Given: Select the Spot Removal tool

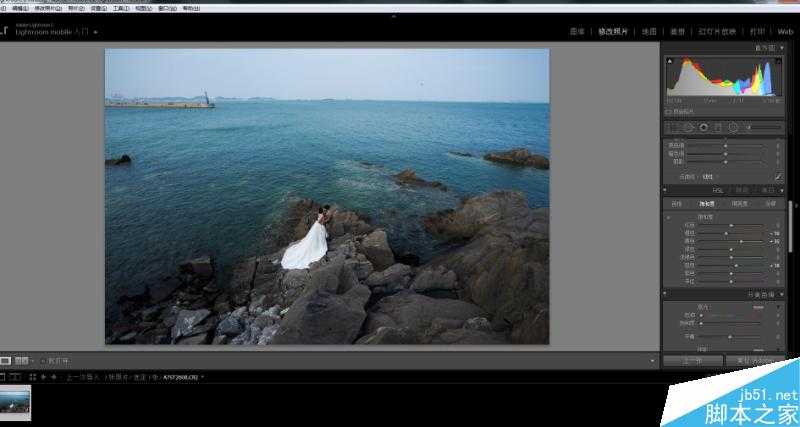Looking at the screenshot, I should pyautogui.click(x=689, y=127).
